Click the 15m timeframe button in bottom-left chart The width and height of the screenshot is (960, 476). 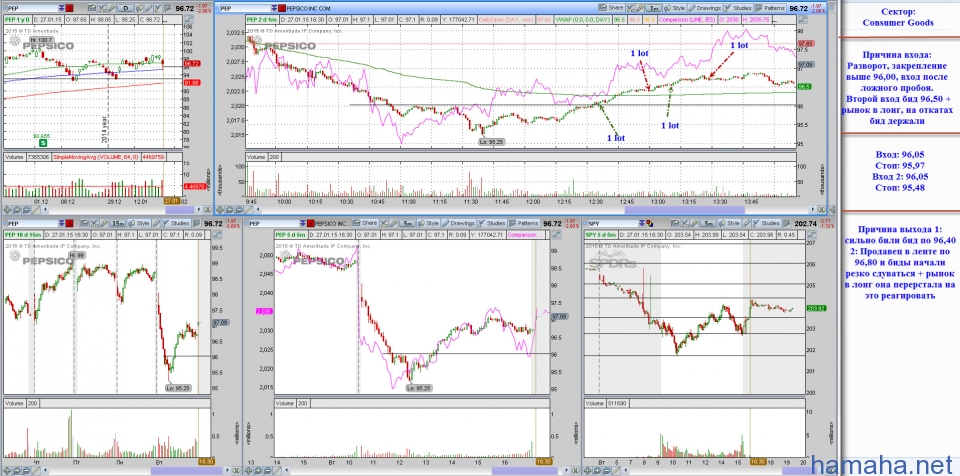click(x=116, y=222)
